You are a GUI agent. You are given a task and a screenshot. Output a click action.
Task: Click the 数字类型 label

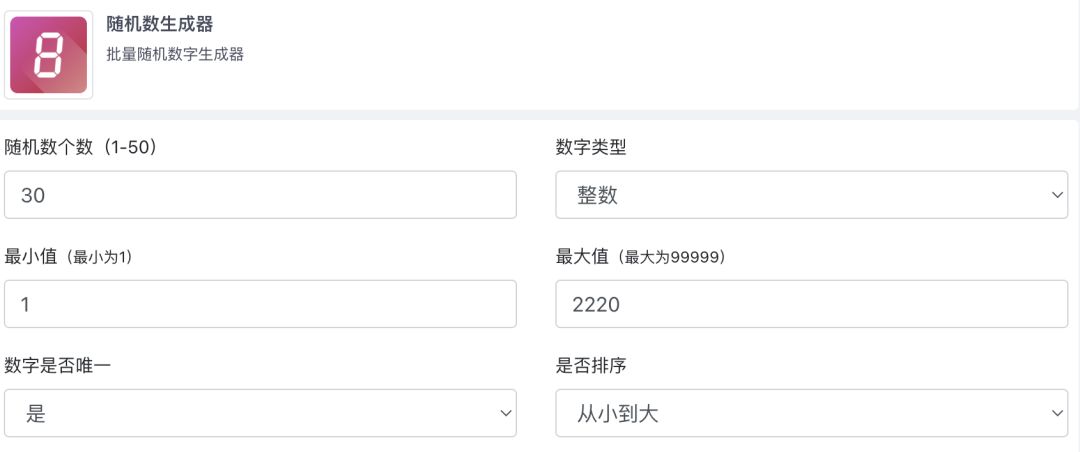591,147
